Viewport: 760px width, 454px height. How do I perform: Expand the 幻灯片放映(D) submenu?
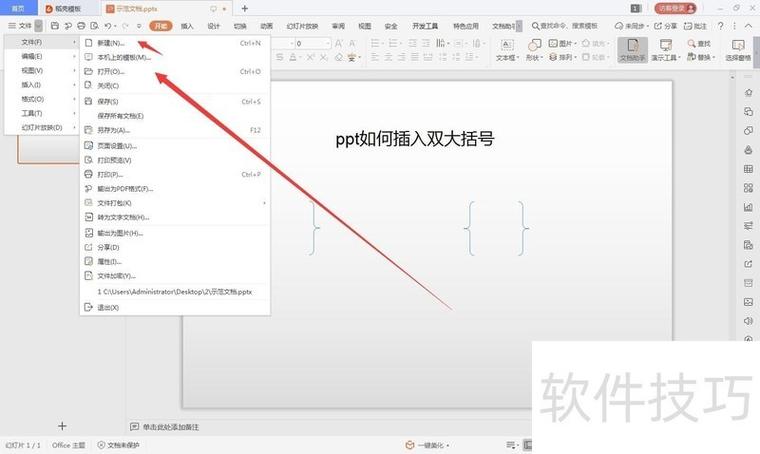41,127
